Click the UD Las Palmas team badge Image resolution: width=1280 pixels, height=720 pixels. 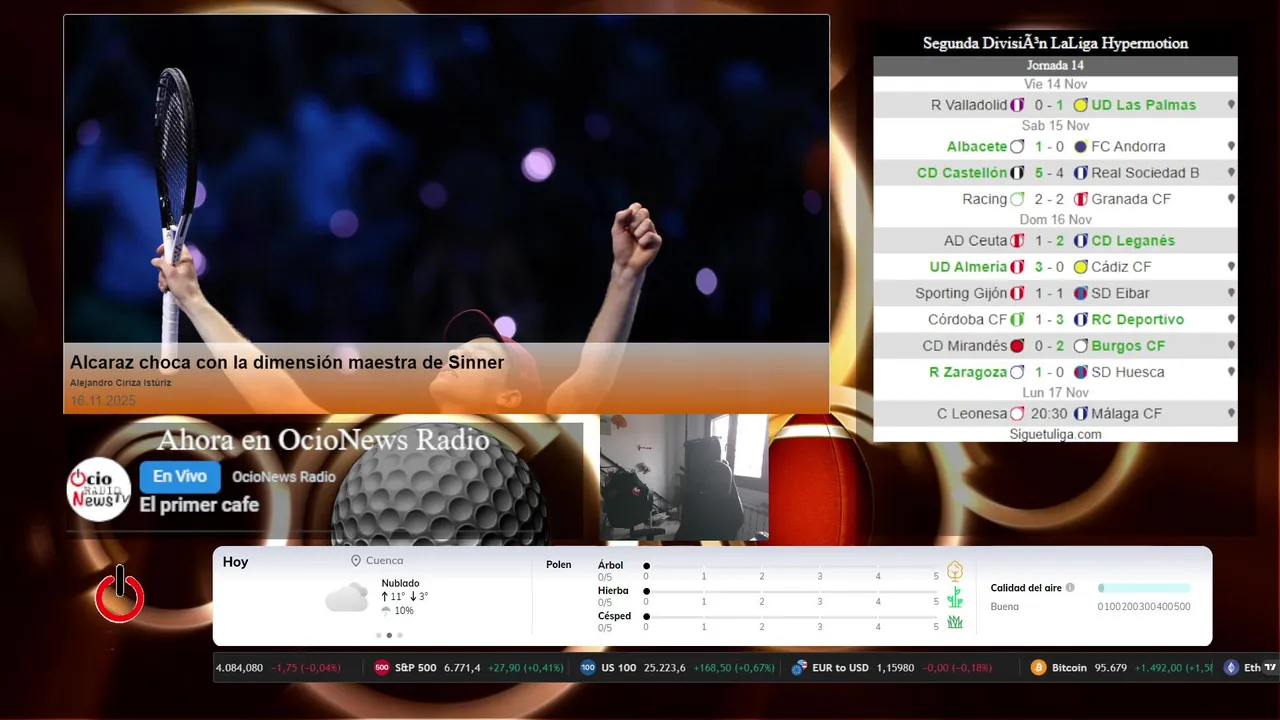(1080, 105)
